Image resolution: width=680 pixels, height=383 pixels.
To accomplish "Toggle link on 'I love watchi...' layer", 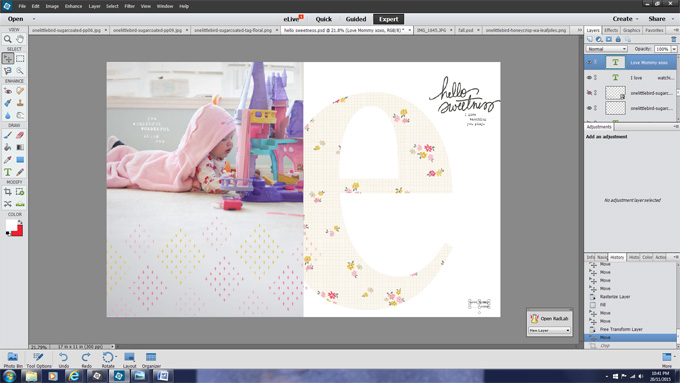I will (x=595, y=78).
